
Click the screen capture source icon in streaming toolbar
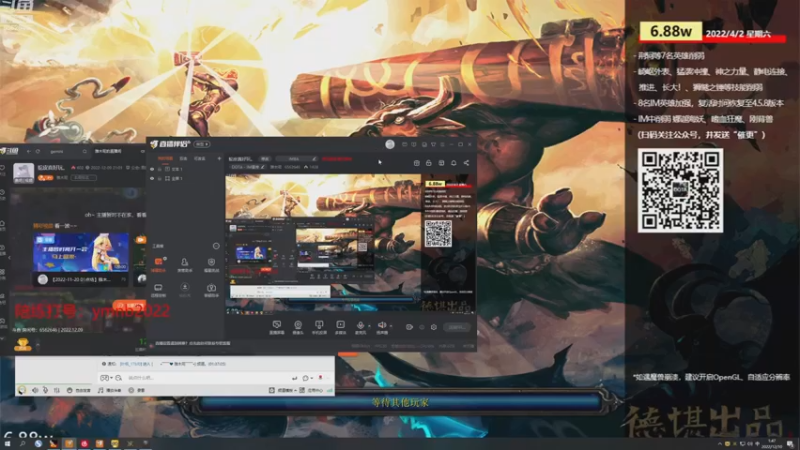tap(277, 325)
